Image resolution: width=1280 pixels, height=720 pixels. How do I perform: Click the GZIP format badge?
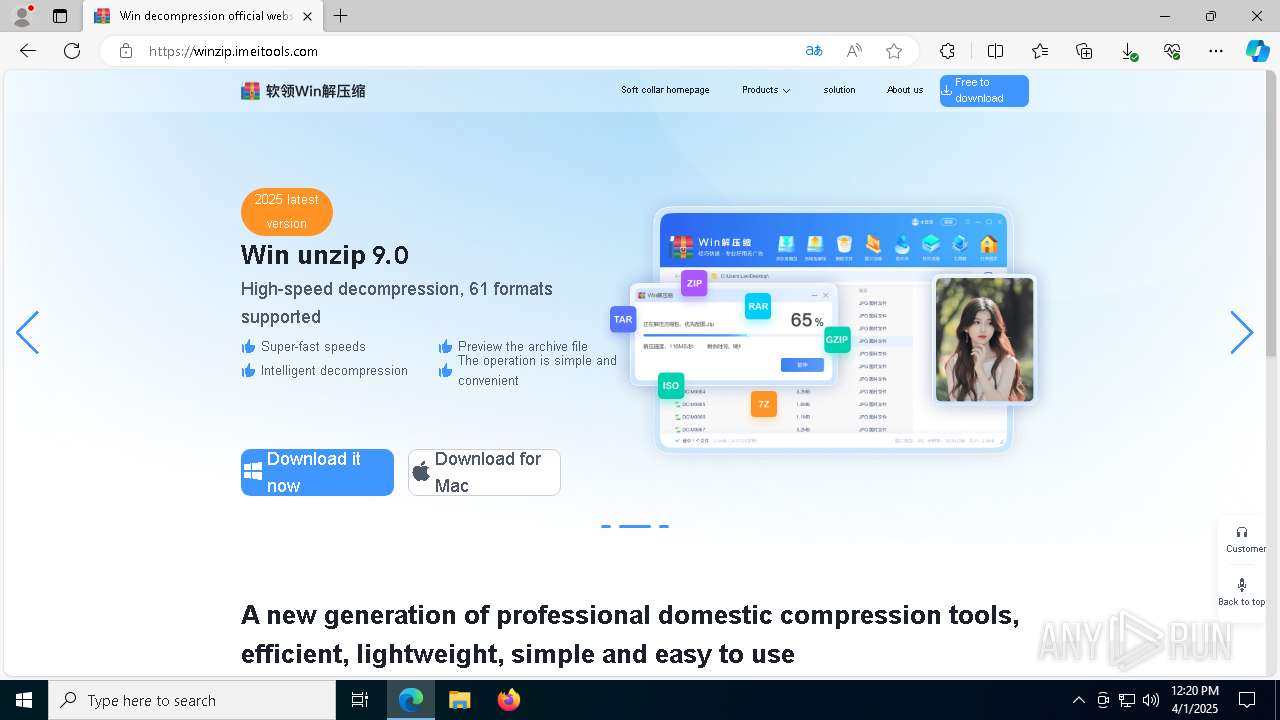pyautogui.click(x=837, y=339)
